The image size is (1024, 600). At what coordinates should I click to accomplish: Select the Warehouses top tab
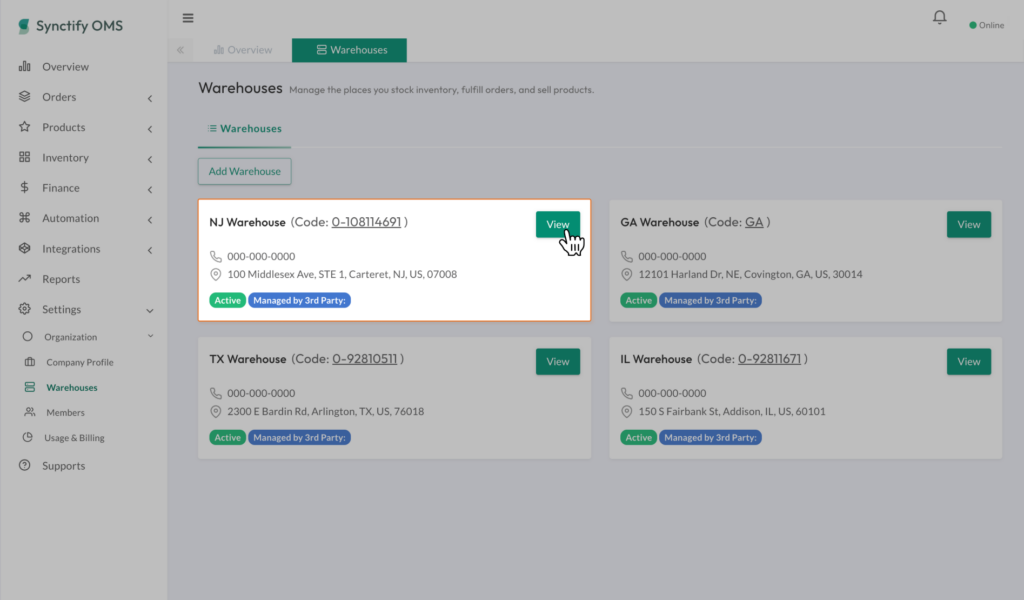[x=349, y=50]
